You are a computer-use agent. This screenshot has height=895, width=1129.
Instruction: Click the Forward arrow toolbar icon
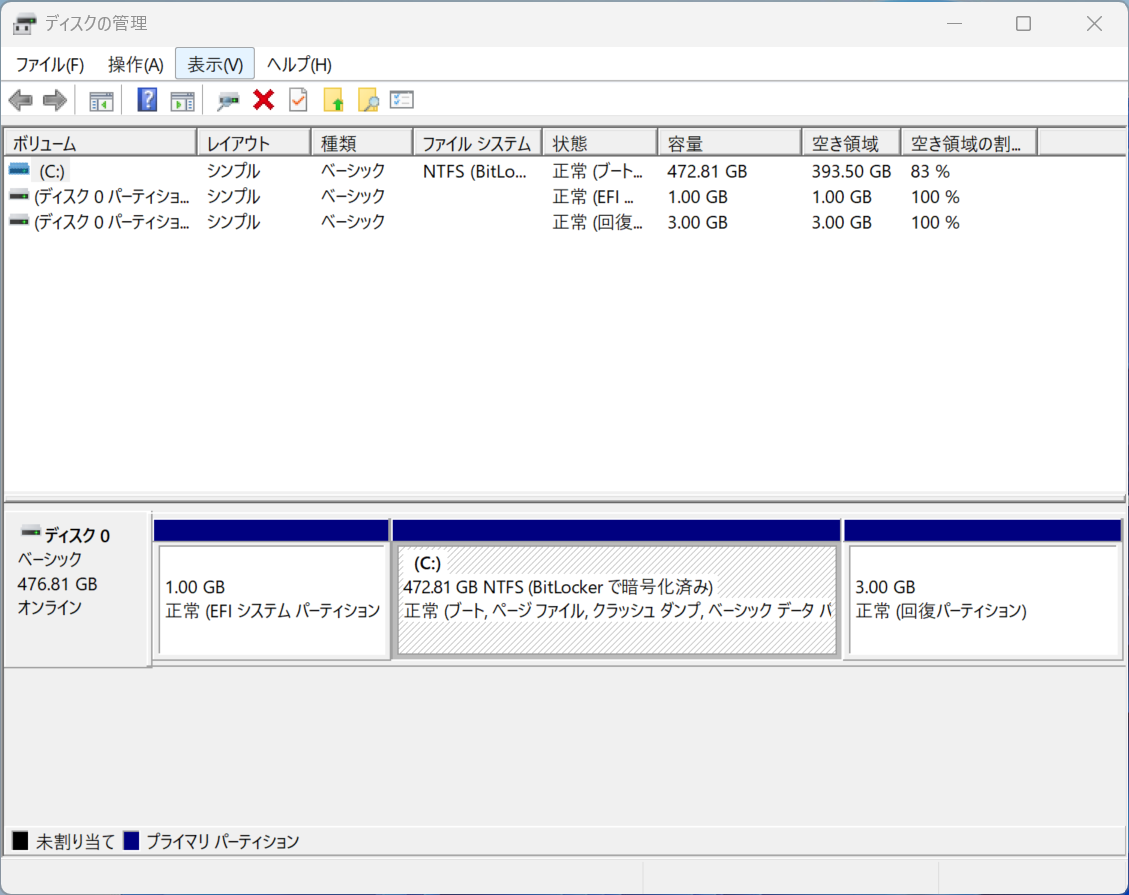[55, 100]
